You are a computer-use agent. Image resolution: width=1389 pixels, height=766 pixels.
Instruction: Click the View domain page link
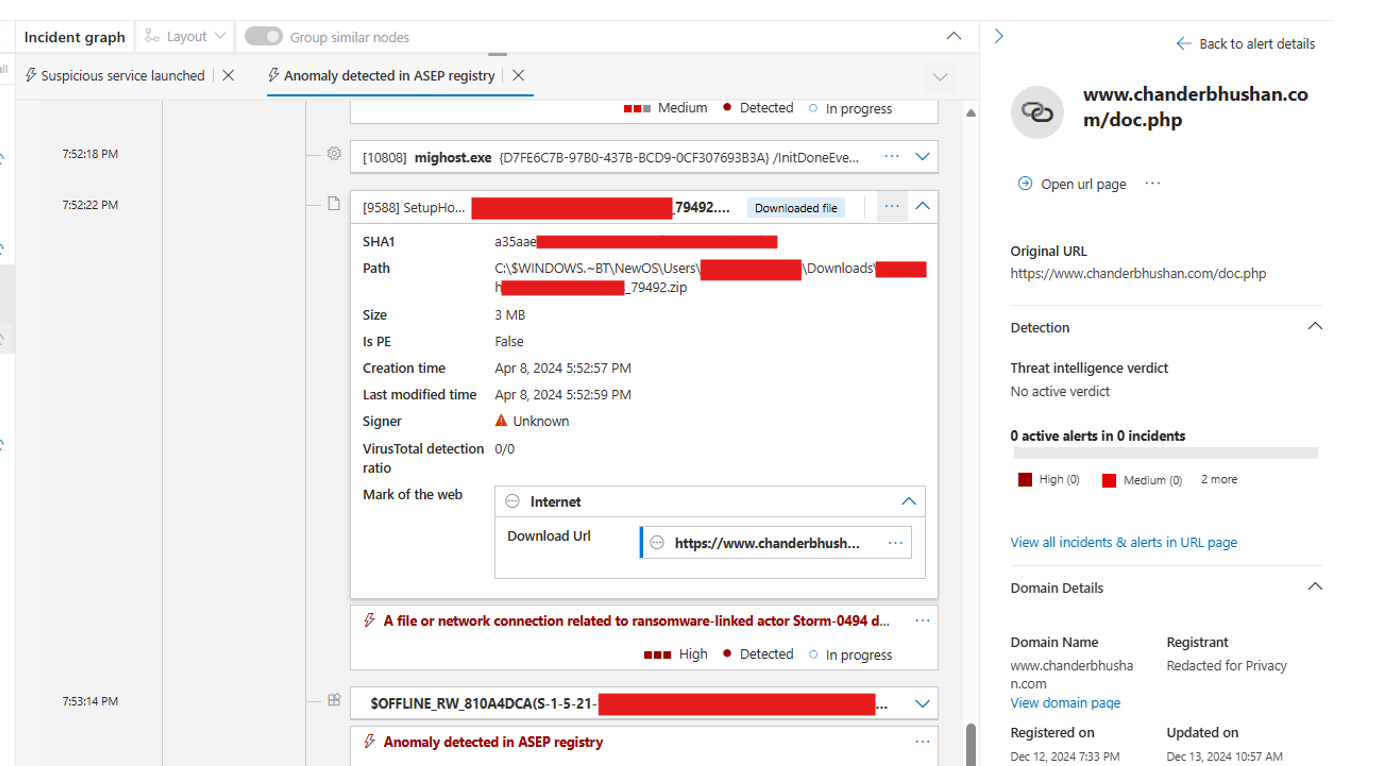click(x=1065, y=703)
